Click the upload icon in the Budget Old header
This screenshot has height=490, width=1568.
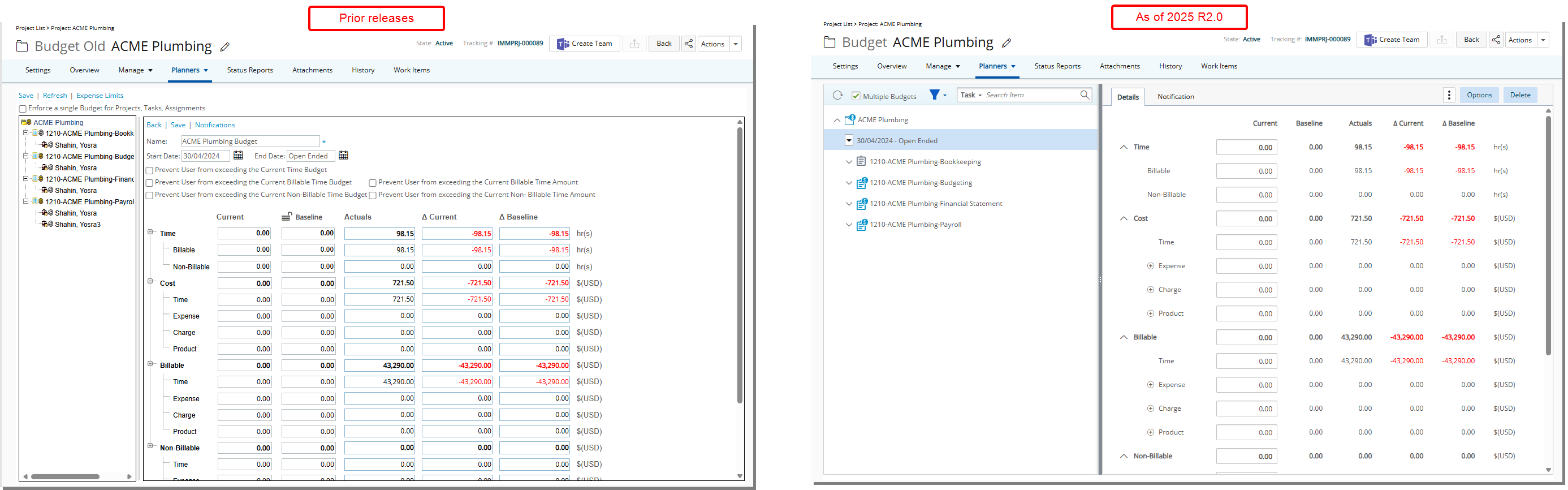pos(634,44)
